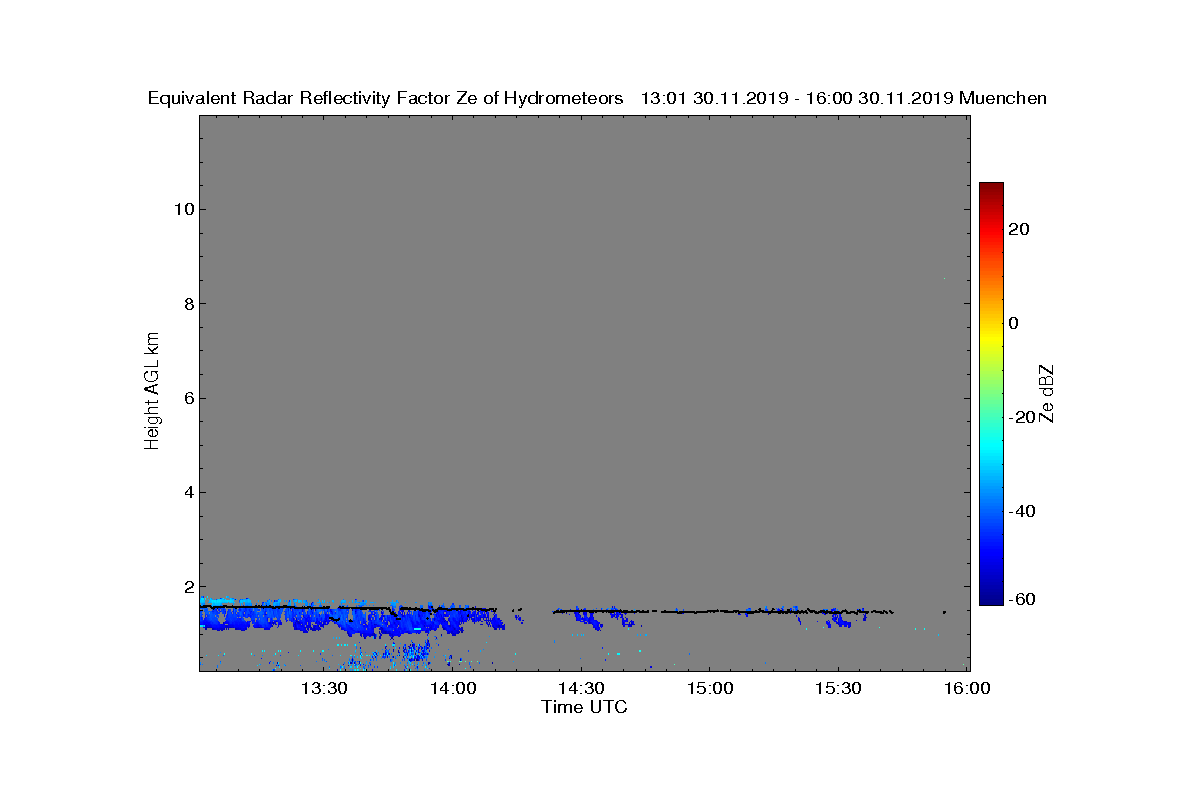Screen dimensions: 1200x800
Task: Click the height tick label 2
Action: pos(187,586)
